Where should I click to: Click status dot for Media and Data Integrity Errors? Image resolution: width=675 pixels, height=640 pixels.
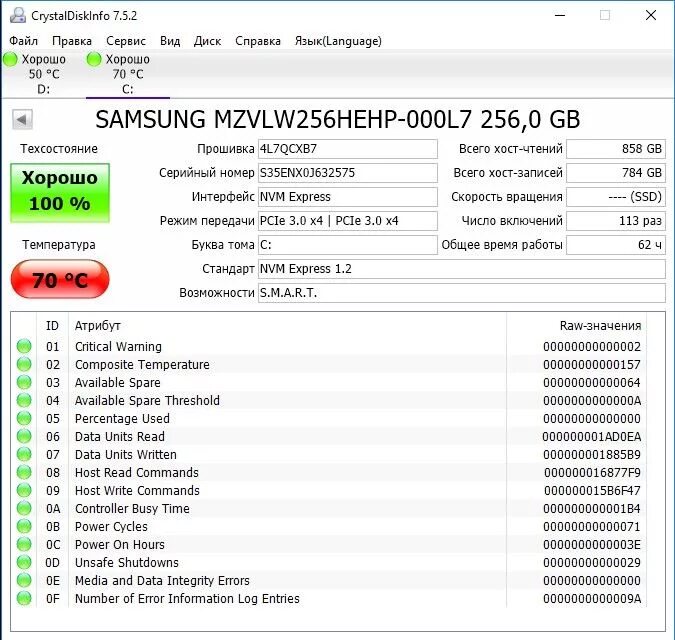pyautogui.click(x=24, y=580)
